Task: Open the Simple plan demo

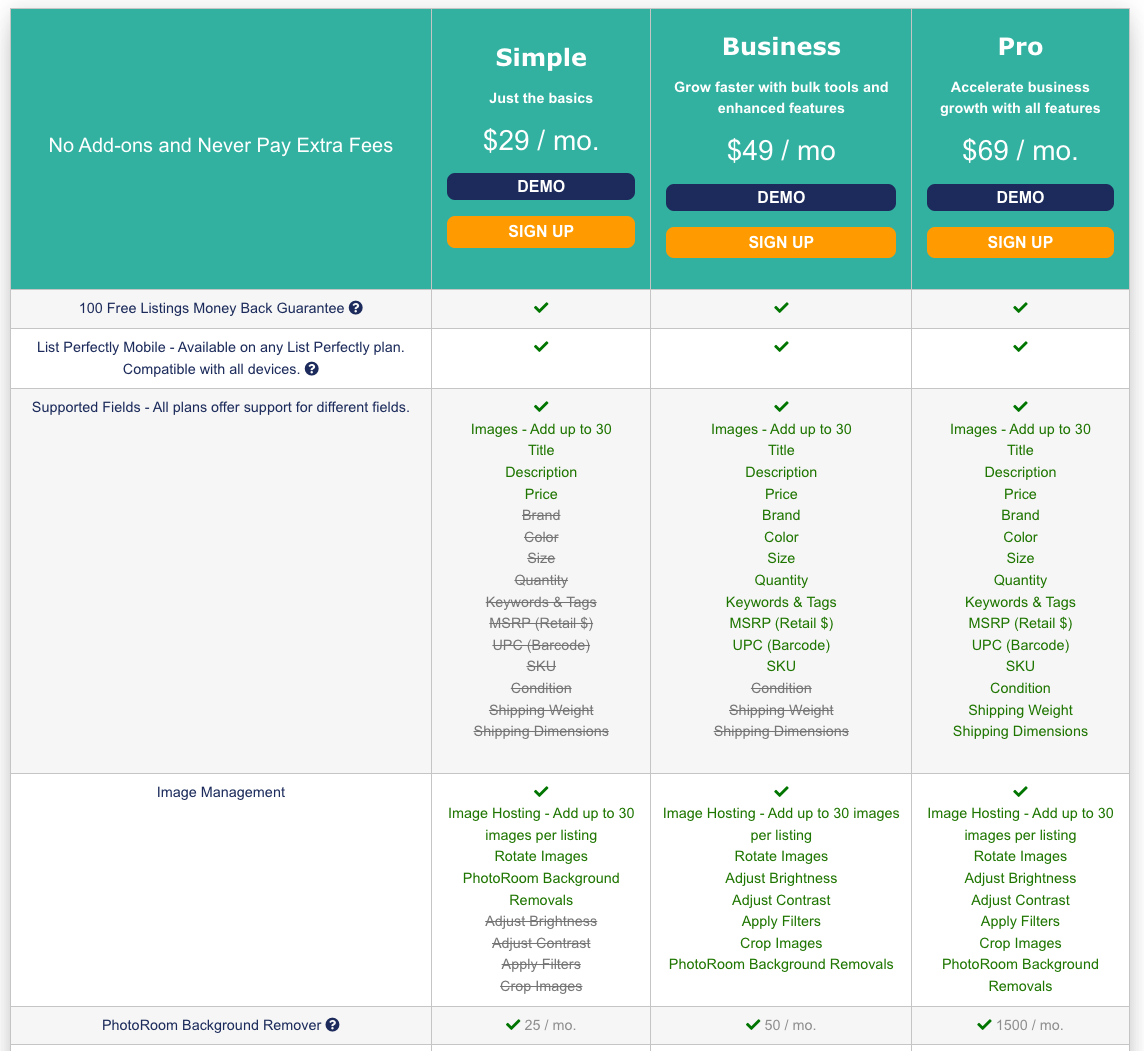Action: (541, 187)
